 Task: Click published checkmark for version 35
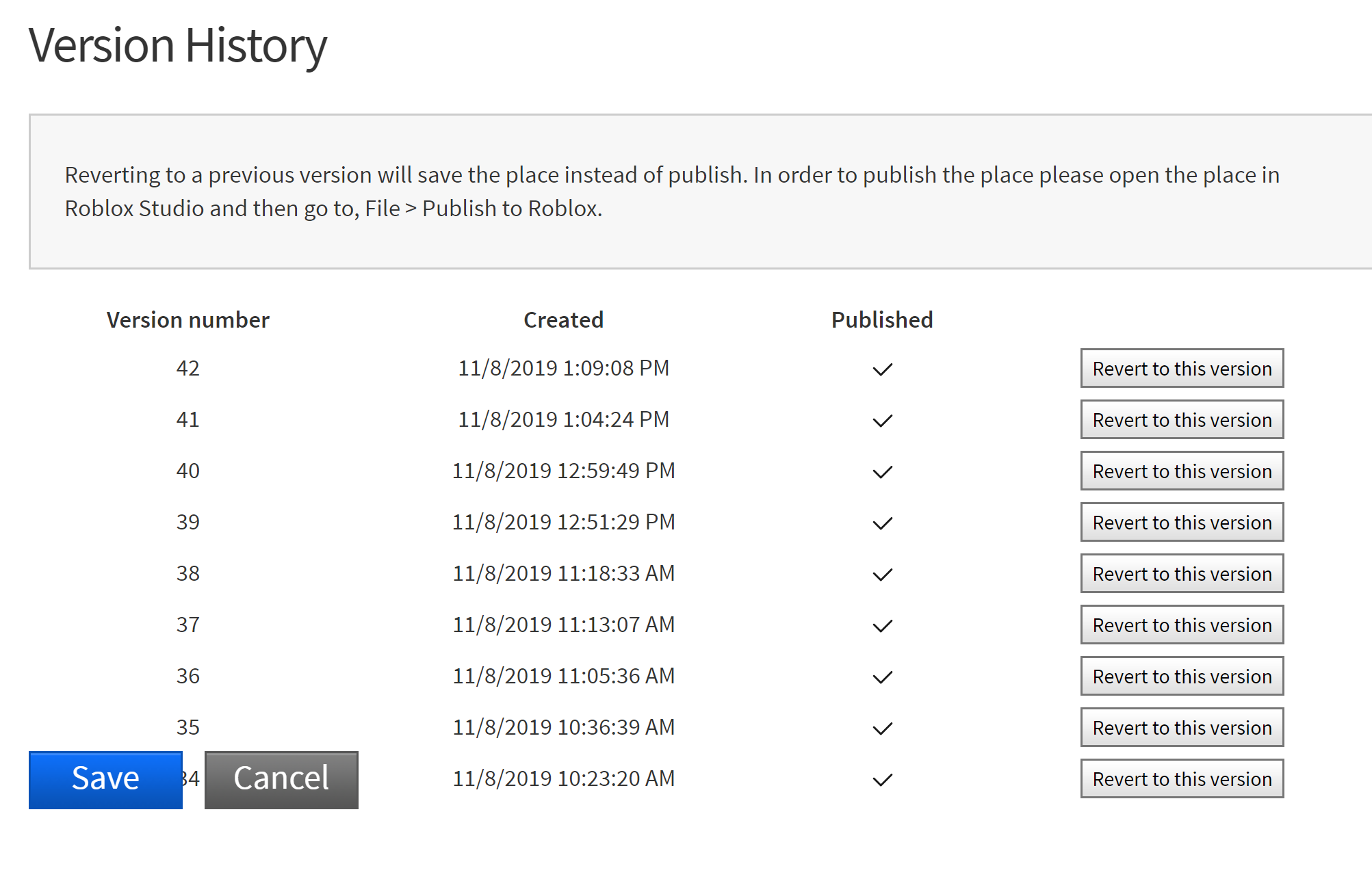tap(882, 729)
